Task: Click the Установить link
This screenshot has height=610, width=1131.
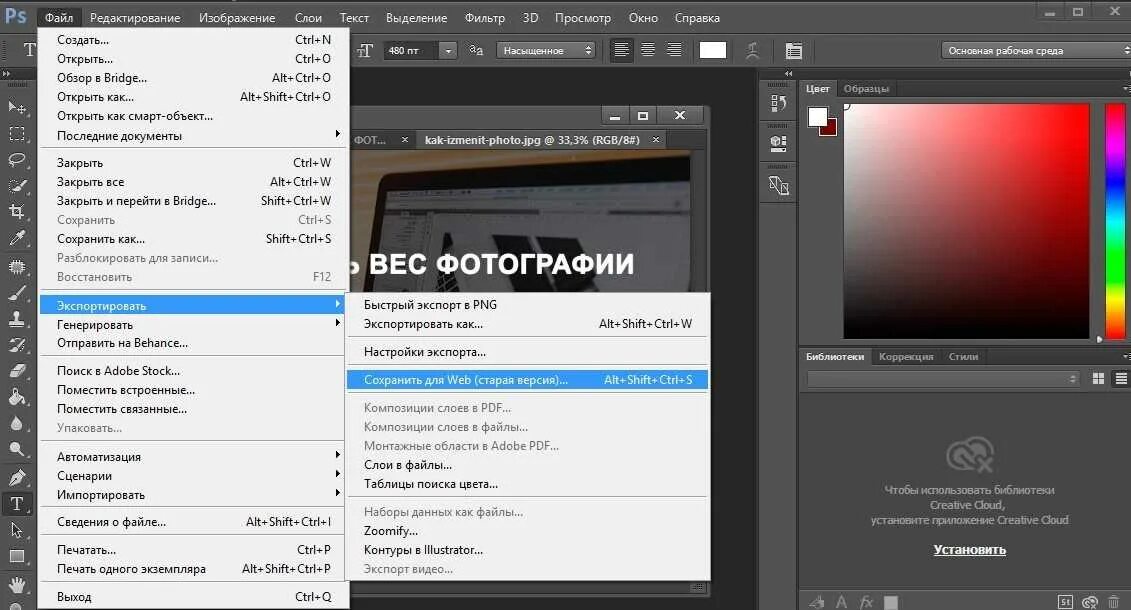Action: [969, 549]
